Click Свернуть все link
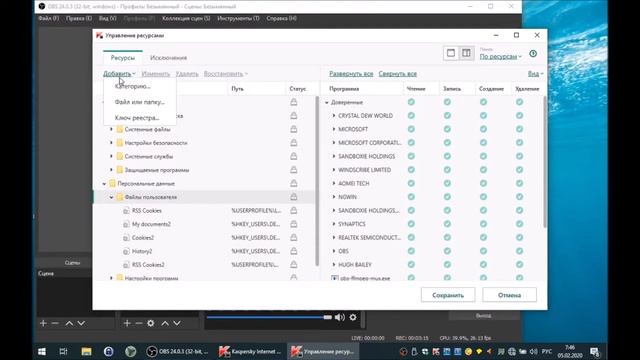The image size is (640, 360). coord(398,74)
